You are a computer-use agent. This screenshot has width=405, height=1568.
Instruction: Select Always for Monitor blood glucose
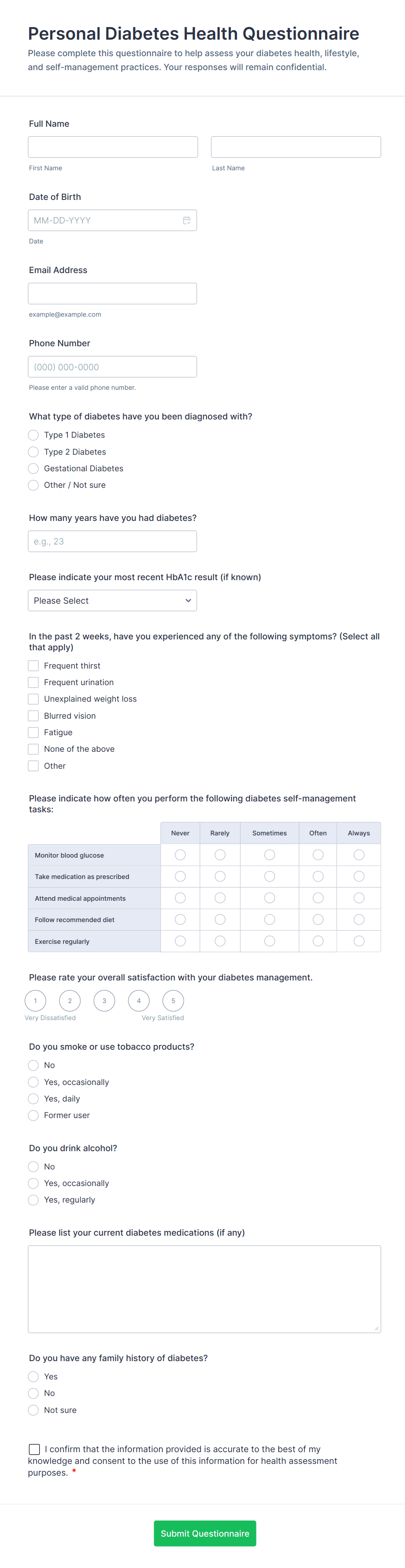click(x=359, y=855)
